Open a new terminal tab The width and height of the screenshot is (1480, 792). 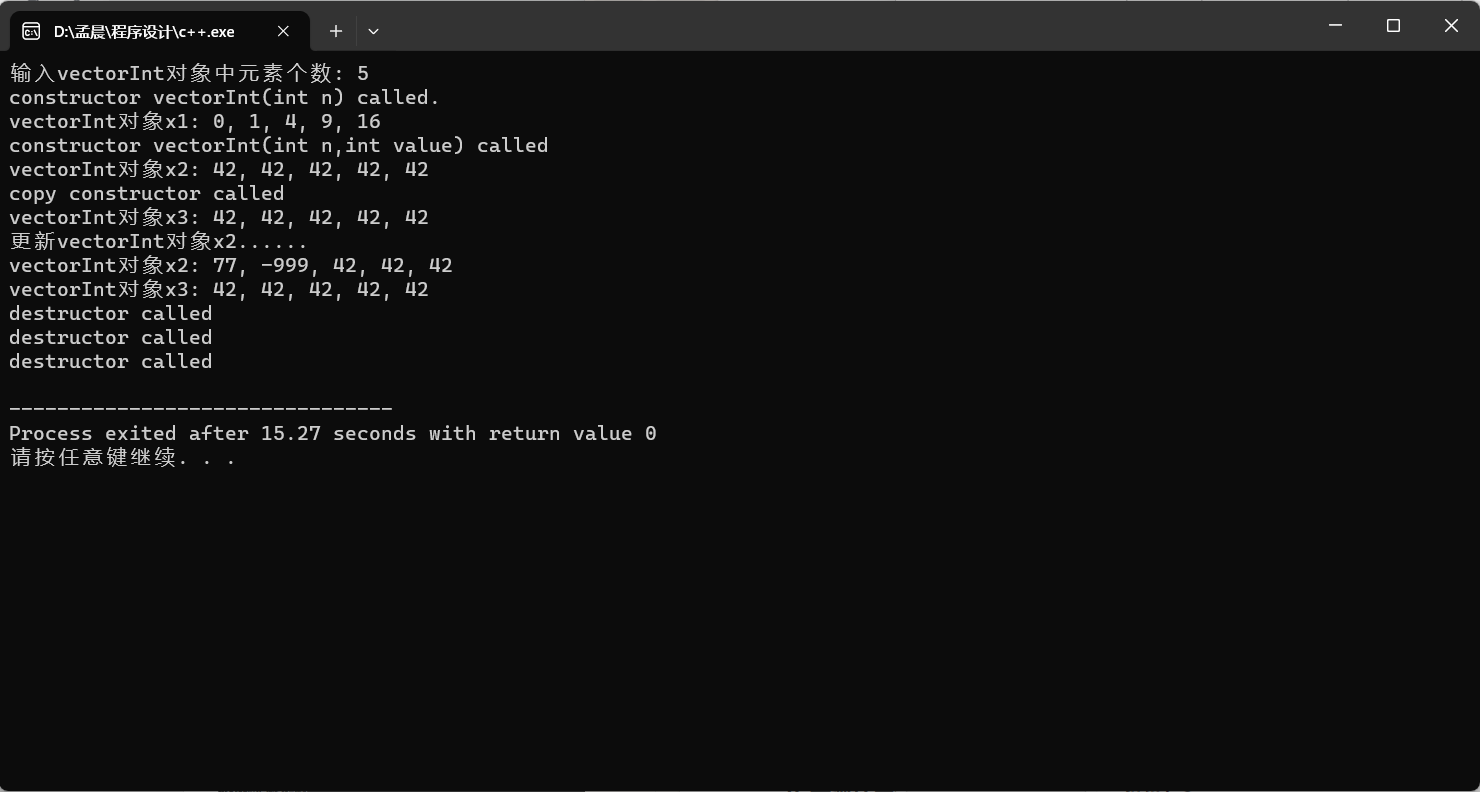coord(336,31)
